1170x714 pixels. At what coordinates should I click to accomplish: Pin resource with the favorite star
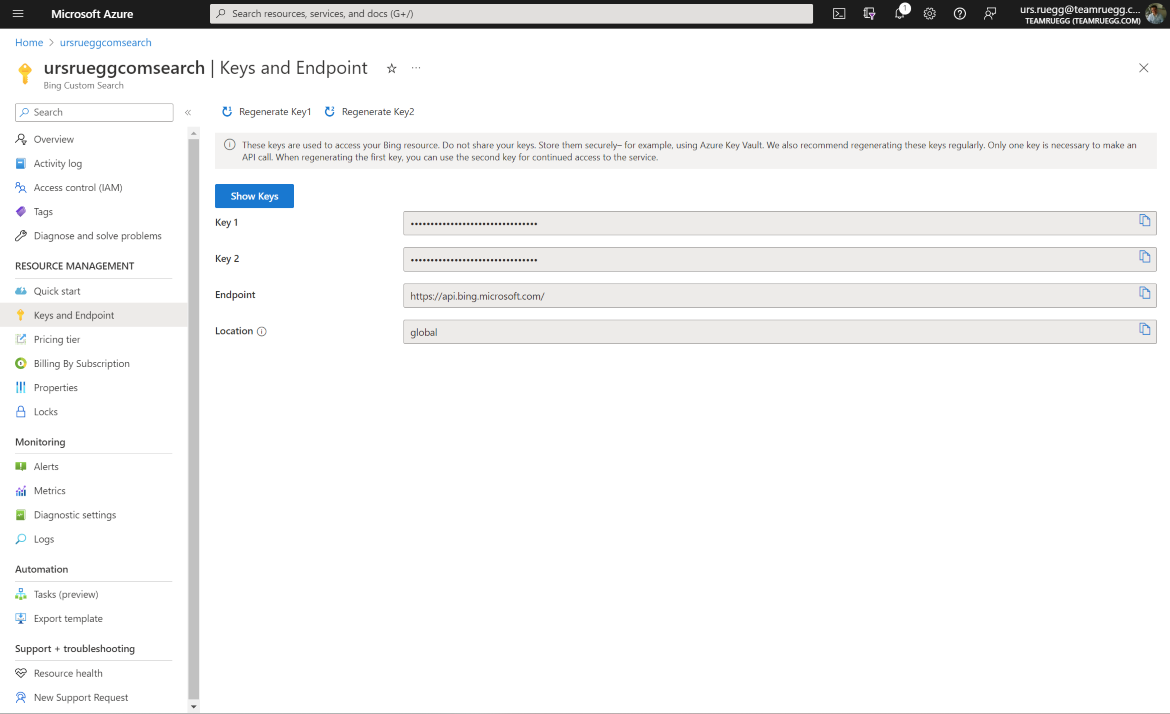coord(392,69)
